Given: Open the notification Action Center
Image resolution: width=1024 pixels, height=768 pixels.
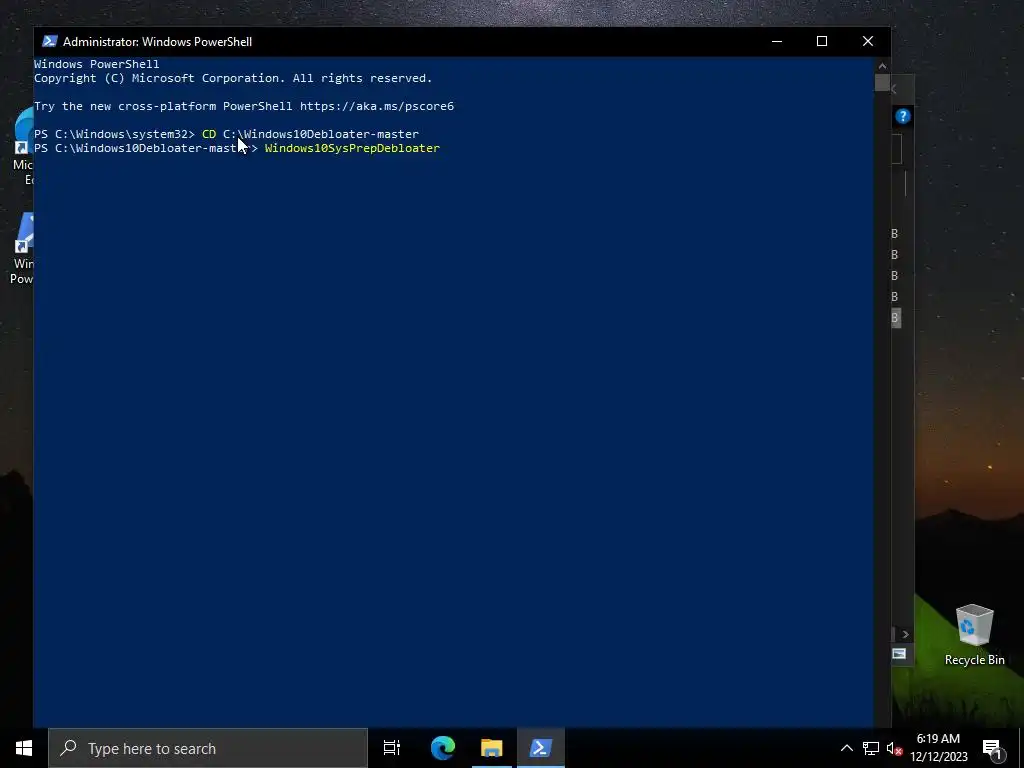Looking at the screenshot, I should point(992,748).
